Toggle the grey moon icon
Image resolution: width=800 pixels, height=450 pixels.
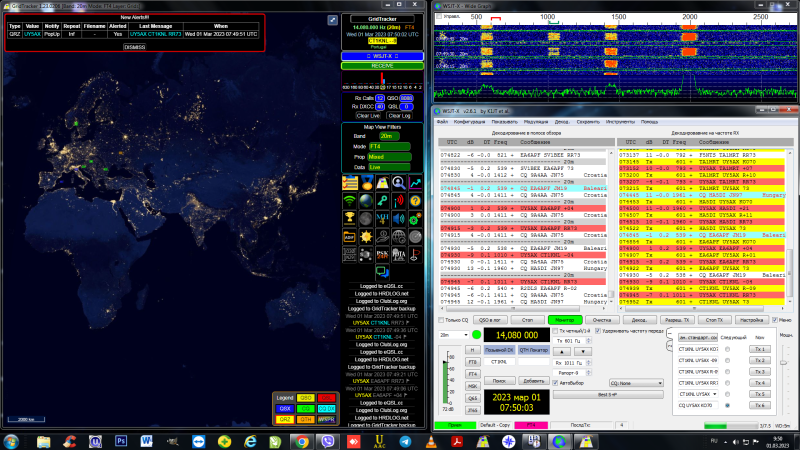(366, 218)
